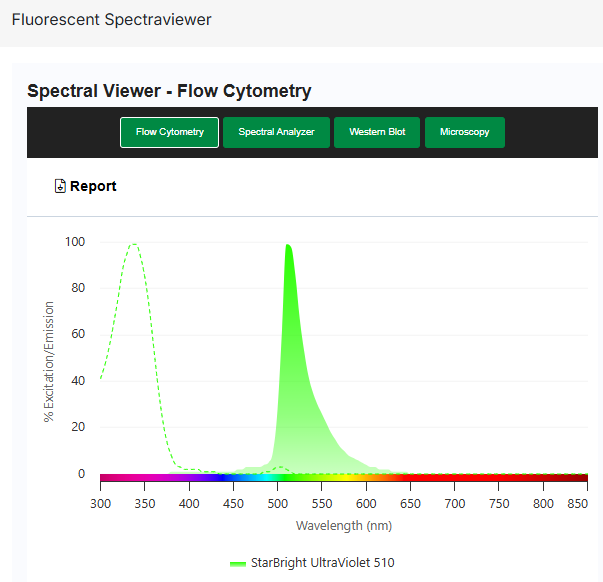Open the Western Blot tab

click(377, 132)
